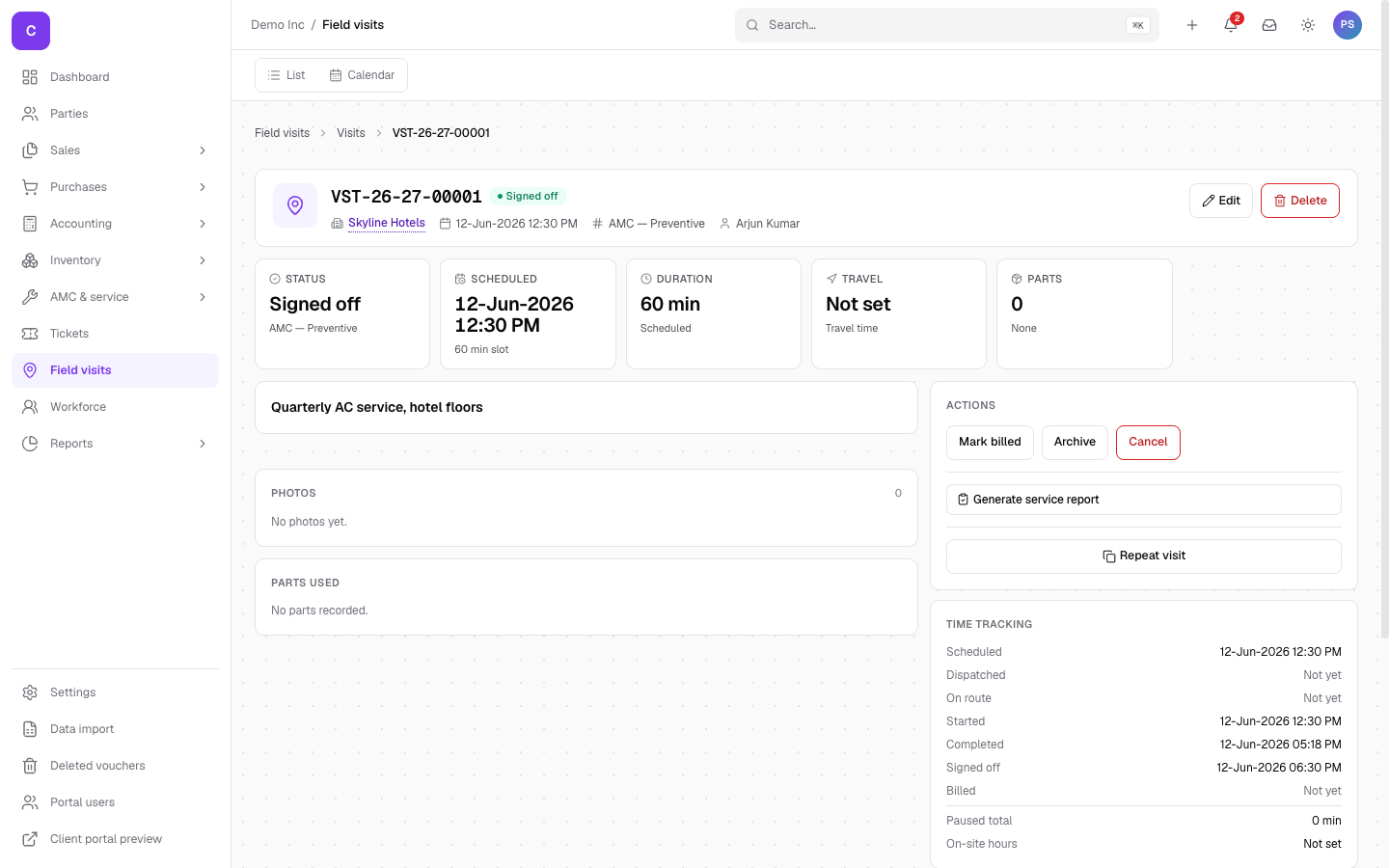This screenshot has width=1389, height=868.
Task: Click the plus quick-create icon in header
Action: (x=1192, y=25)
